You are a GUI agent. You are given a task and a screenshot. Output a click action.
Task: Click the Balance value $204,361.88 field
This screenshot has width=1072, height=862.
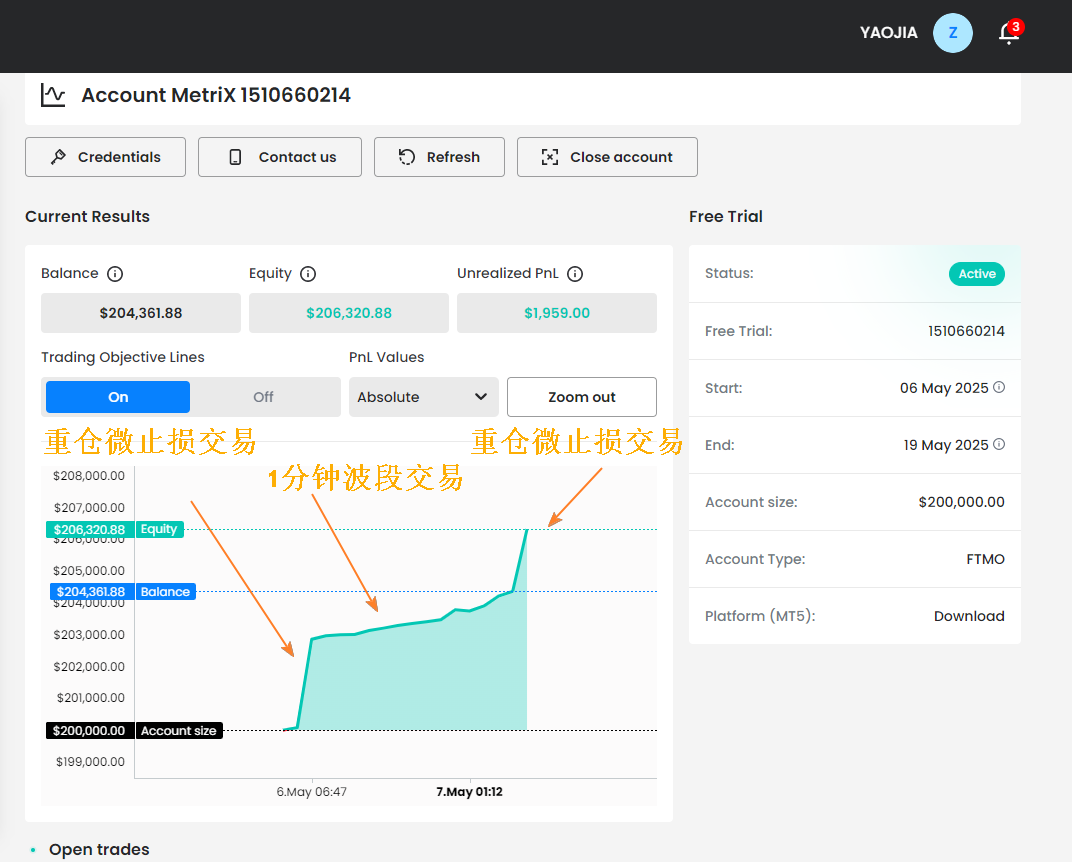click(x=141, y=313)
